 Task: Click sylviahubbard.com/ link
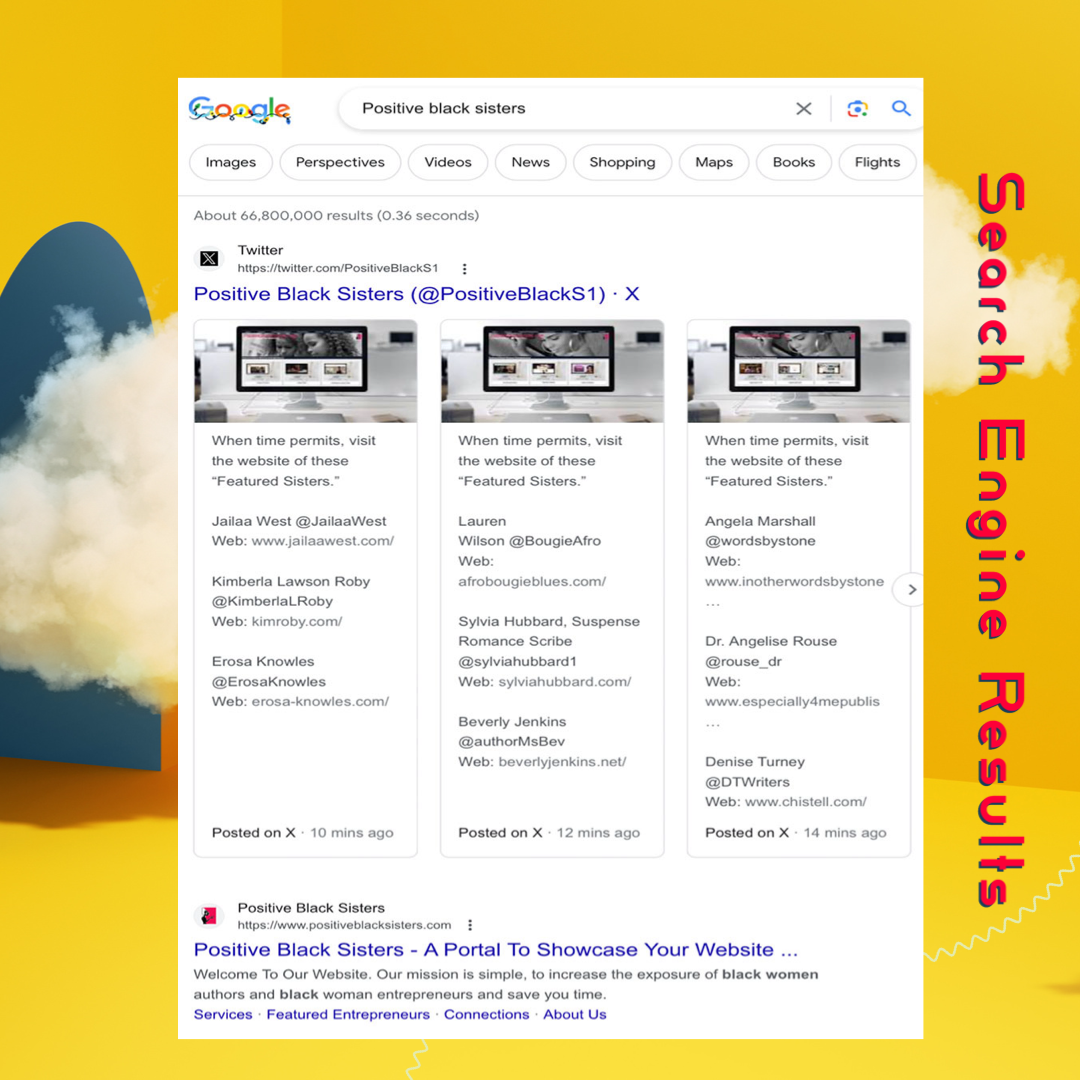(565, 681)
